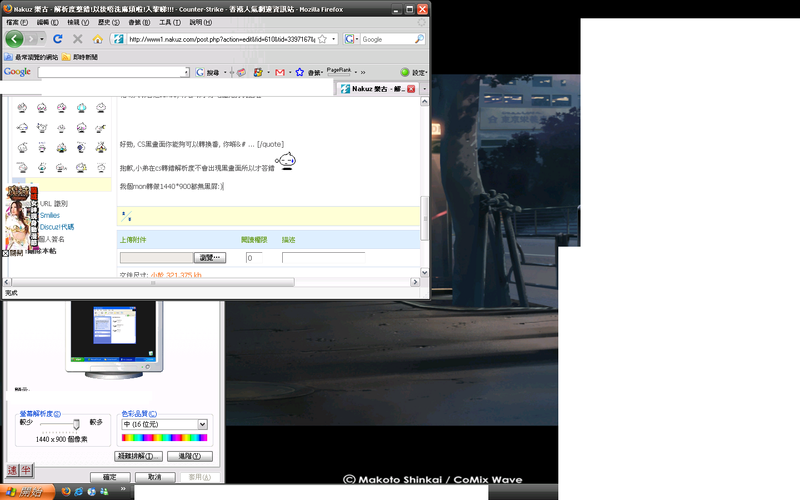
Task: Click the horizontal scrollbar left arrow
Action: coord(7,282)
